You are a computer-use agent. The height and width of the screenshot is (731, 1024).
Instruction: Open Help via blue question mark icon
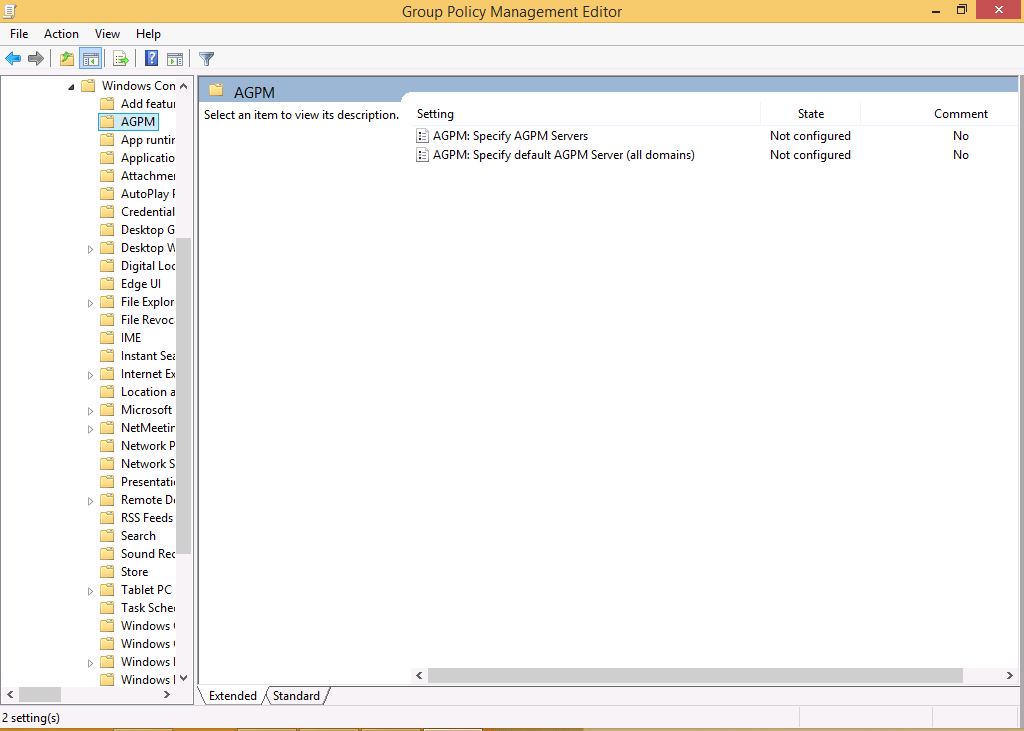click(152, 59)
